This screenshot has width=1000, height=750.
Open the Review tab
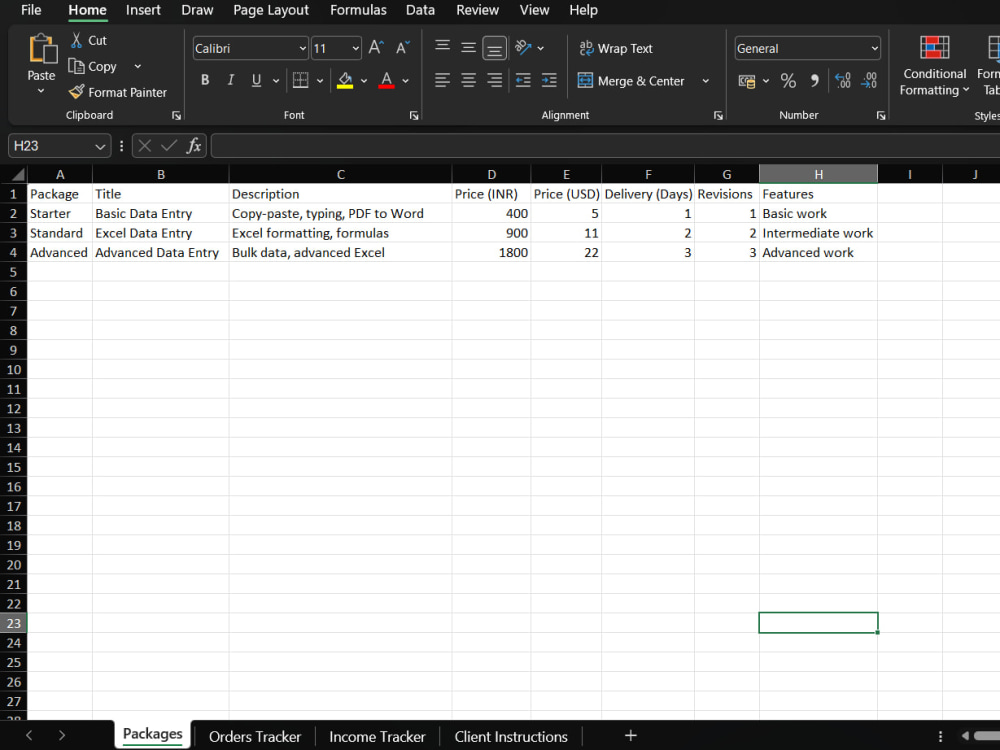[477, 10]
